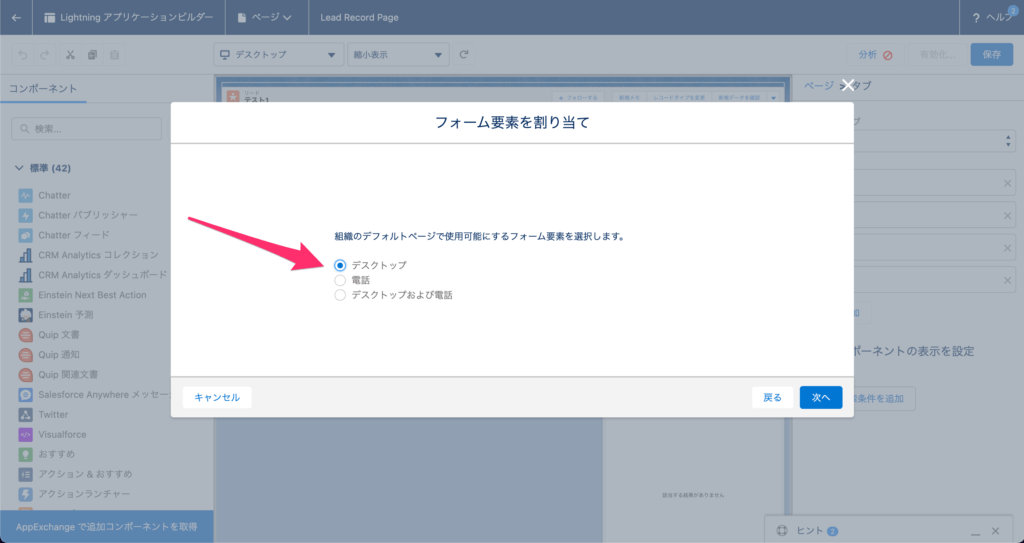Image resolution: width=1024 pixels, height=543 pixels.
Task: Click the refresh icon next to zoom
Action: pos(464,55)
